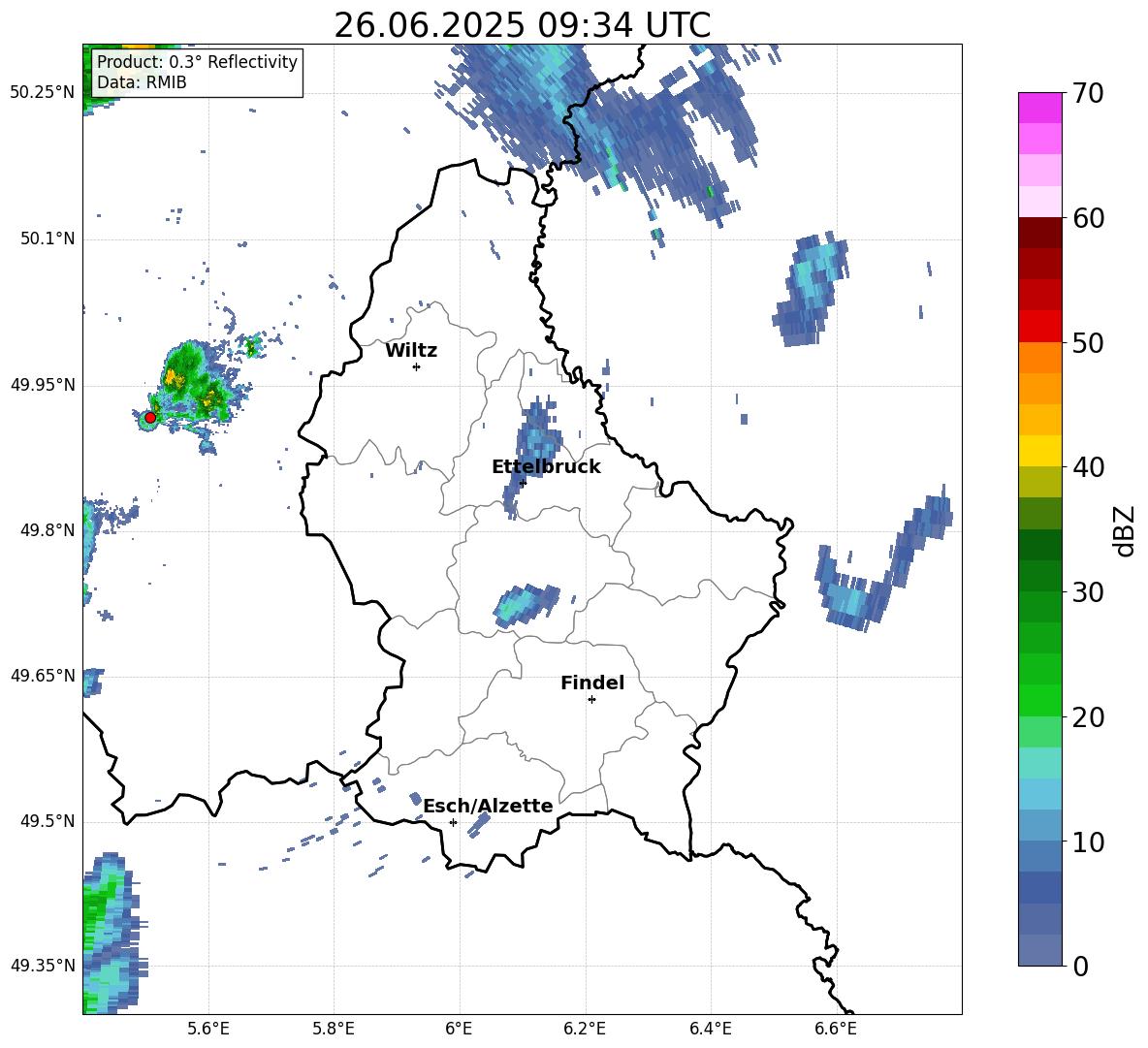Click the colorbar tick label 70

[1088, 94]
